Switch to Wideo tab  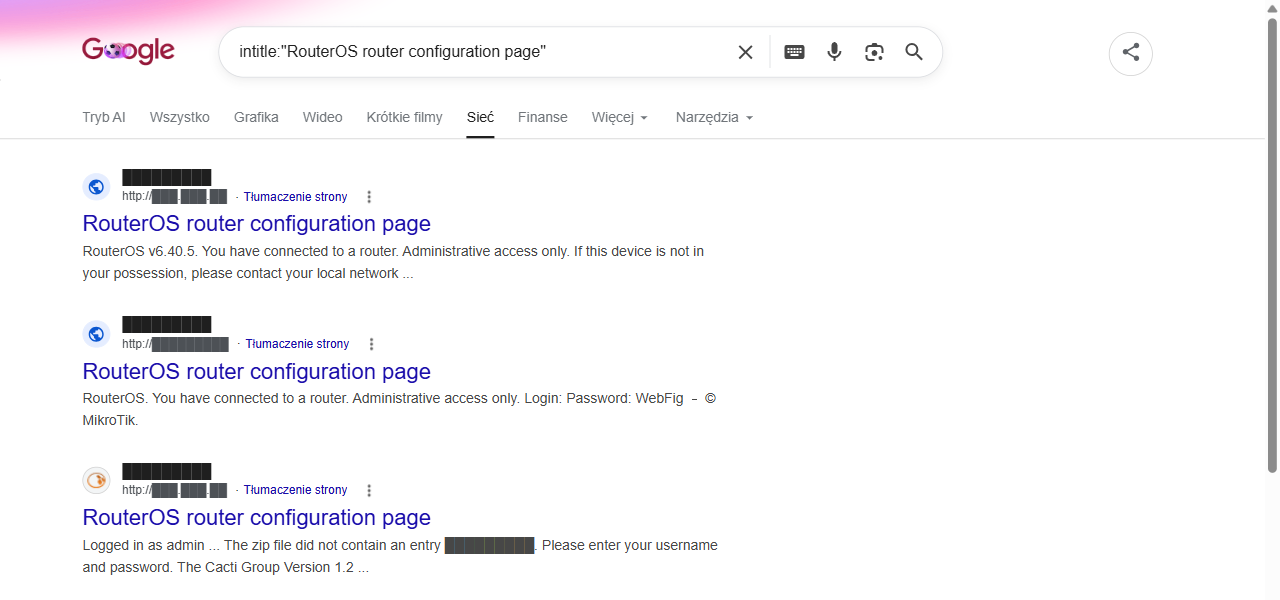[323, 117]
